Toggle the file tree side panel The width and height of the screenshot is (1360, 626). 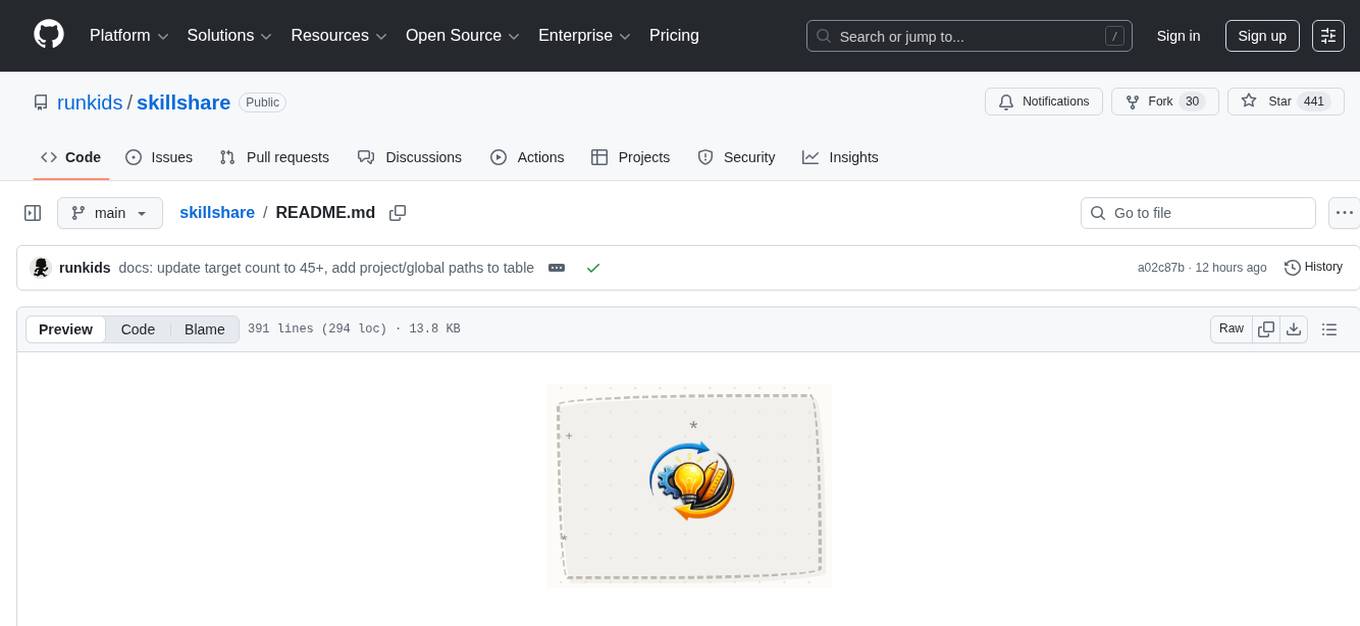click(32, 212)
